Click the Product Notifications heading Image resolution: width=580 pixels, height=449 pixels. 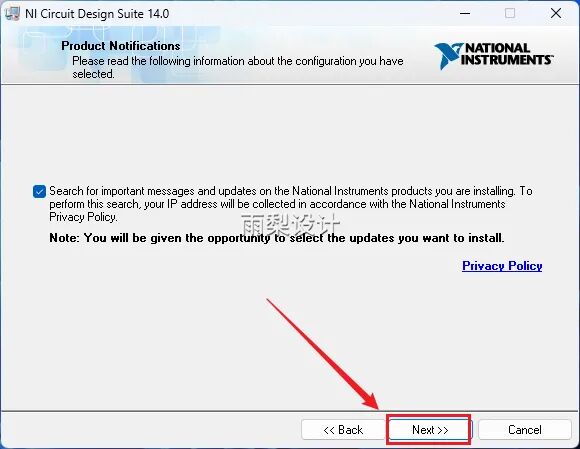121,46
